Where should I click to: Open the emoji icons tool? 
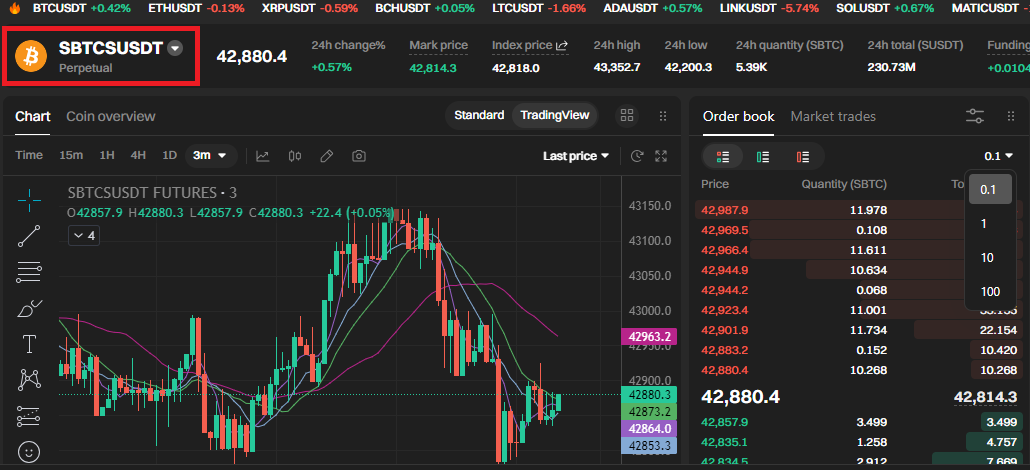click(x=30, y=452)
